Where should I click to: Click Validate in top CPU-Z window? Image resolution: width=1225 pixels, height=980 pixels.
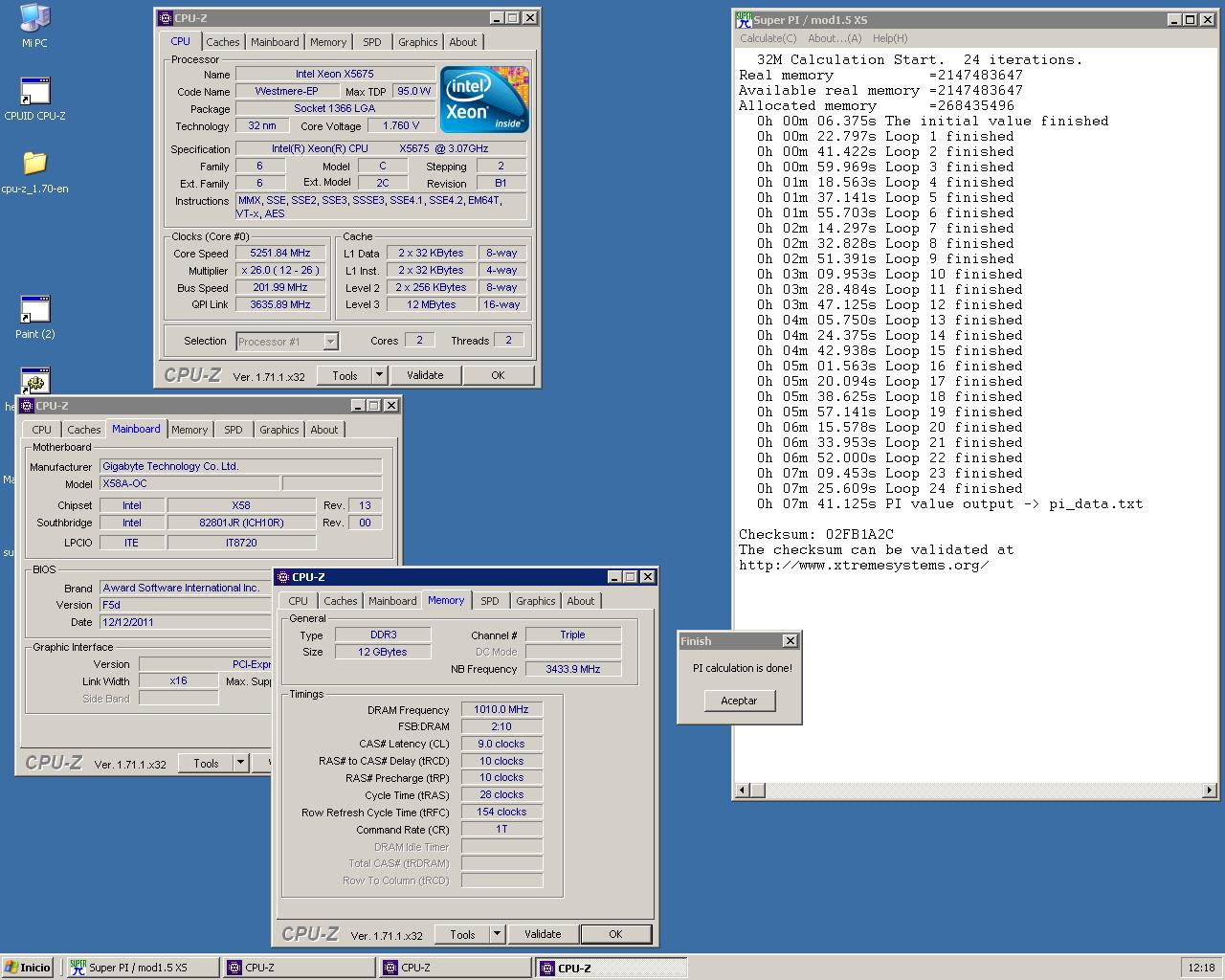pyautogui.click(x=425, y=375)
